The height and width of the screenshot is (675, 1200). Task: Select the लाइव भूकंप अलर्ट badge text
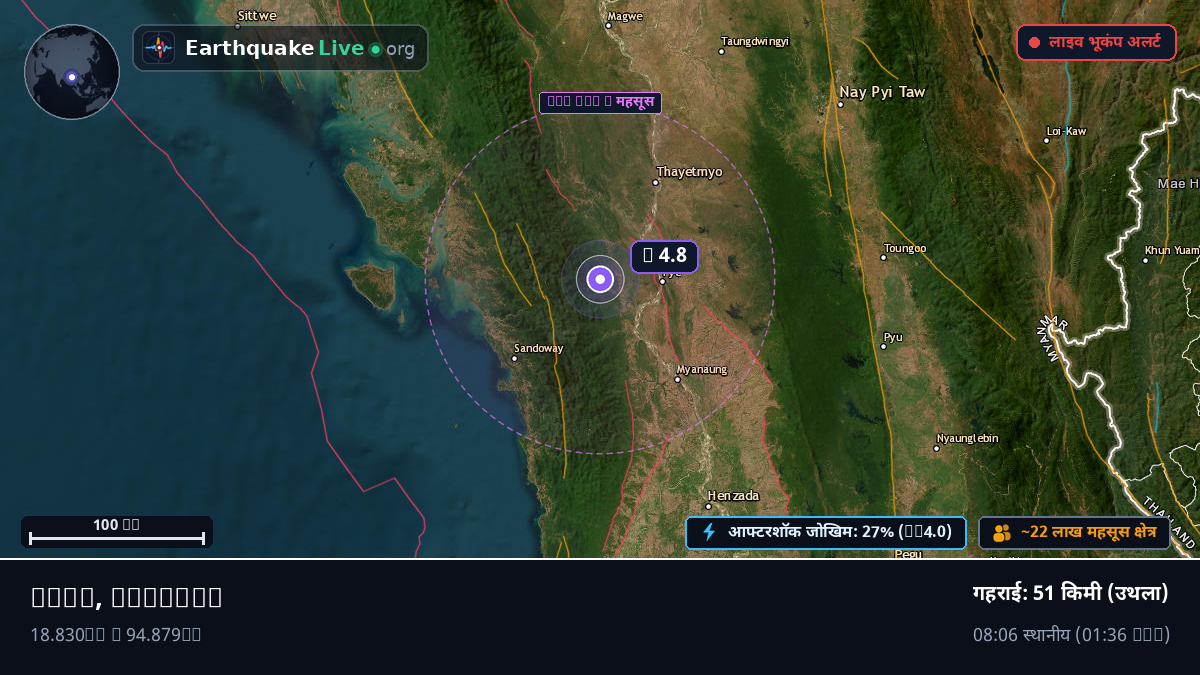point(1105,43)
